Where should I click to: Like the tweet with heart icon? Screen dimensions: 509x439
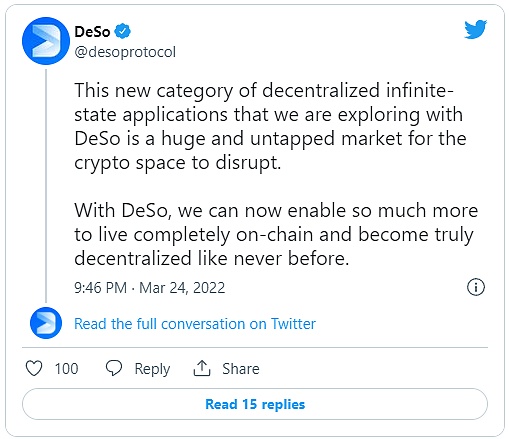(x=34, y=369)
